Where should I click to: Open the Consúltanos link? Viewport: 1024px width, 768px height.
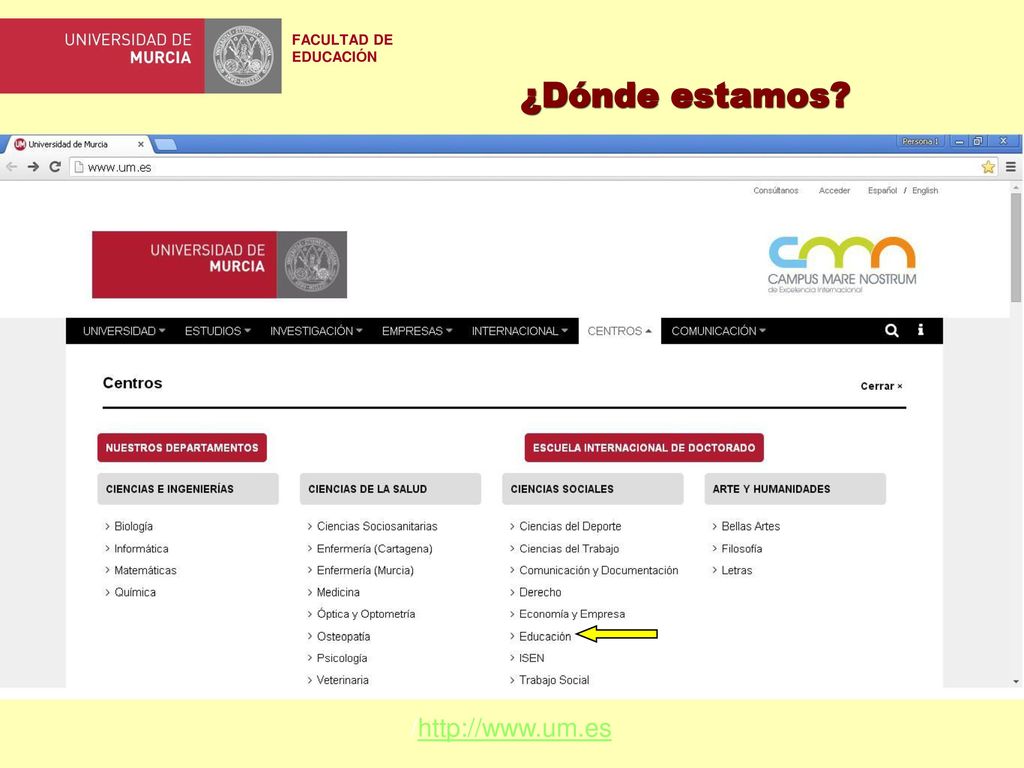(x=776, y=191)
